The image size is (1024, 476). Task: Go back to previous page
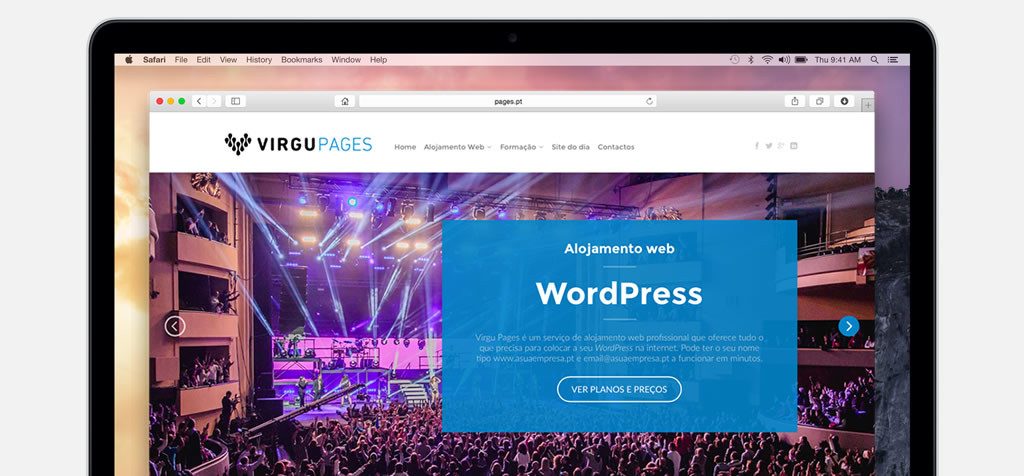click(199, 101)
